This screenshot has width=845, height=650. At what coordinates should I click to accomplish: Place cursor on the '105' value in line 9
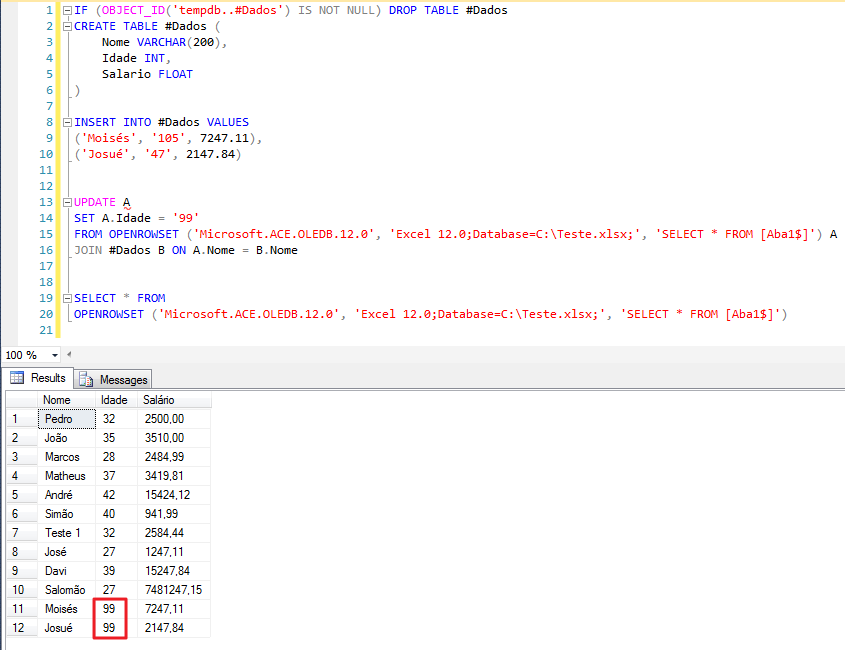click(x=168, y=139)
